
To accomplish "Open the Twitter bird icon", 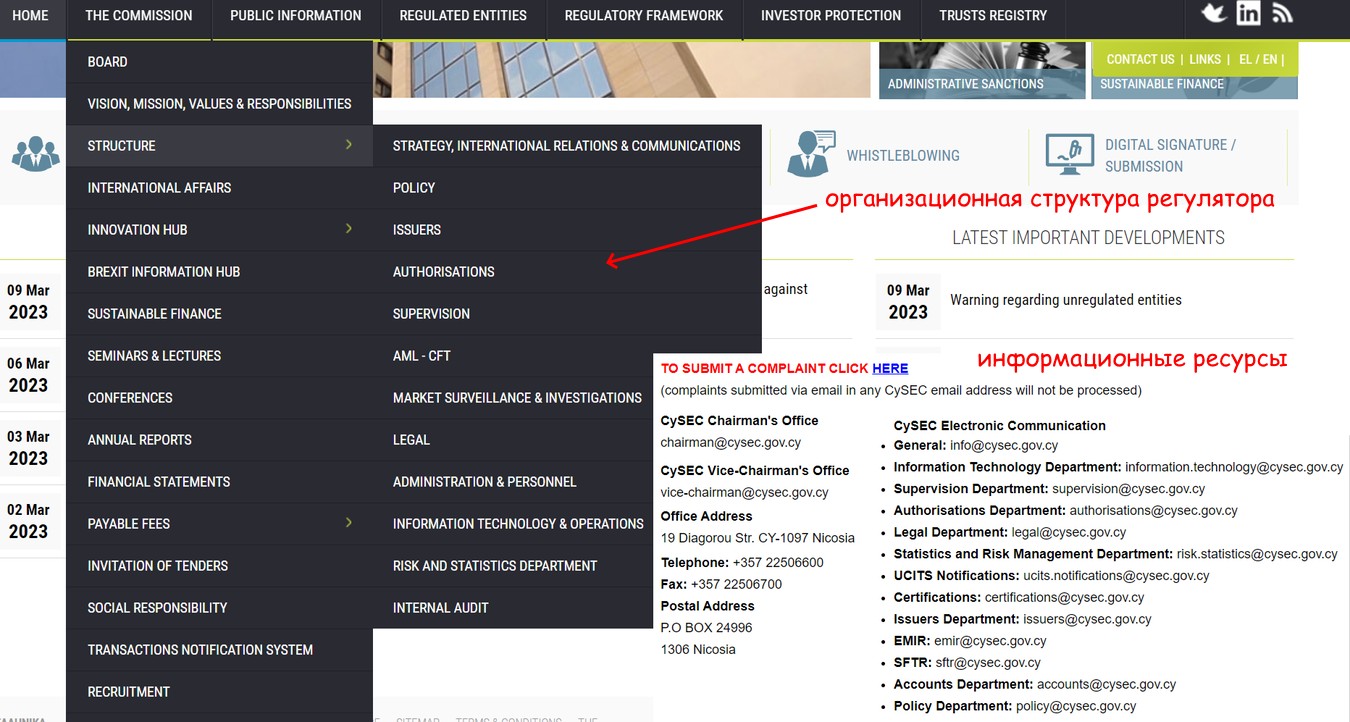I will click(x=1213, y=12).
